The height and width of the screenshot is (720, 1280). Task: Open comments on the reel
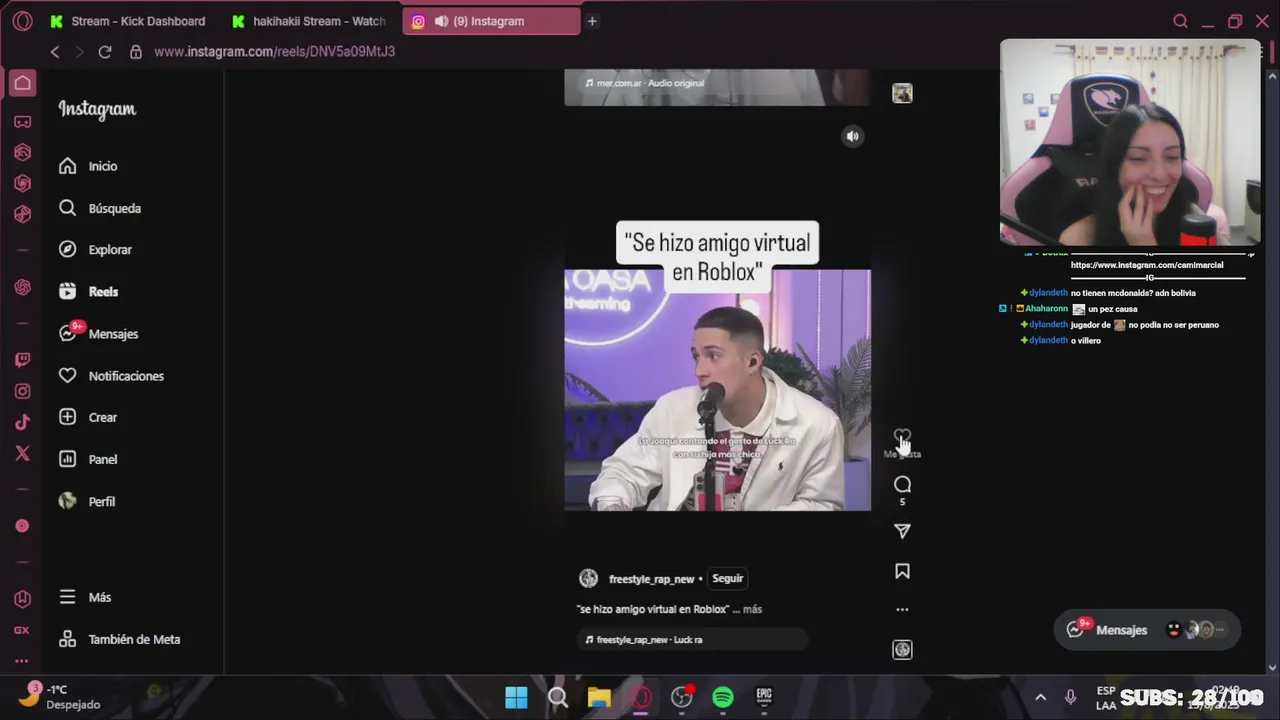(902, 485)
